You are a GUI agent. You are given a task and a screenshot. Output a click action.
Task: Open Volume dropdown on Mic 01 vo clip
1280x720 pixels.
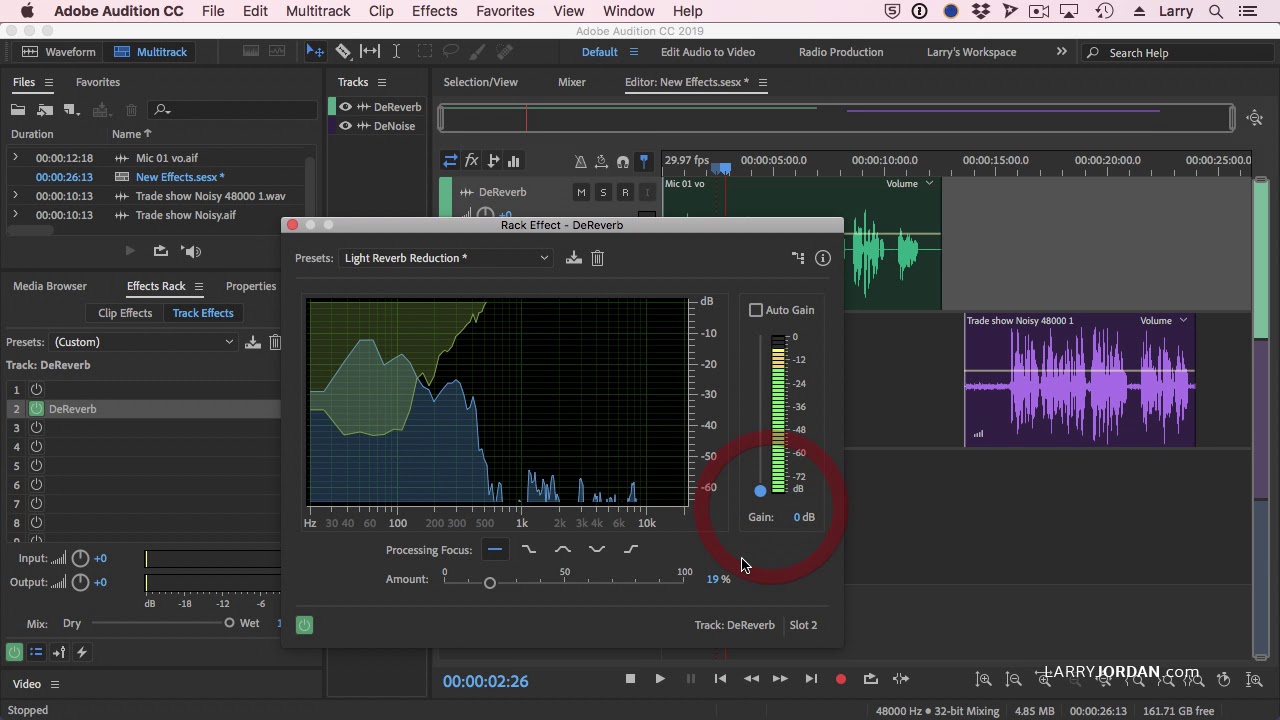click(x=910, y=184)
